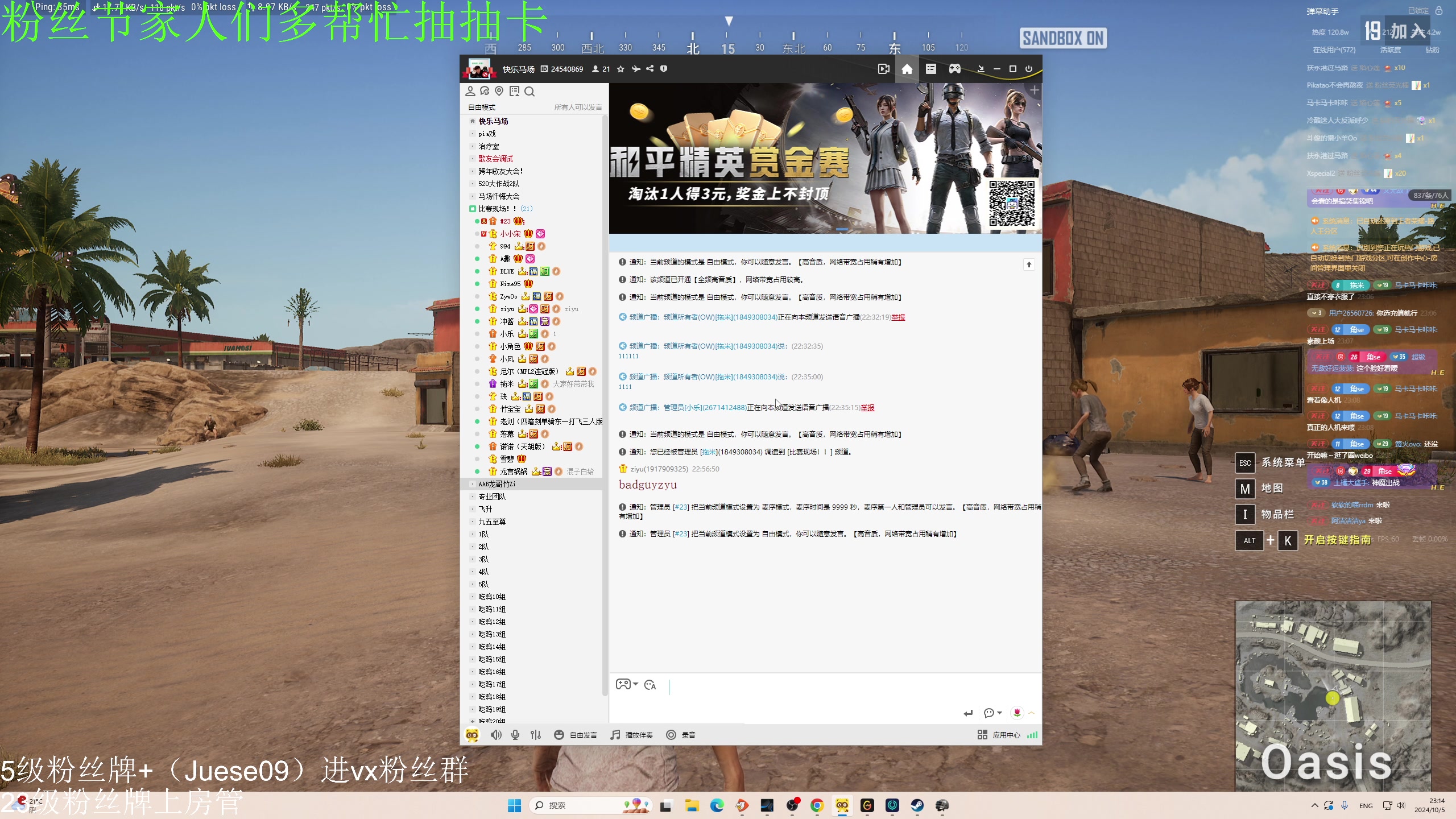Viewport: 1456px width, 819px height.
Task: Click the 和平精英赏金赛 banner
Action: 825,158
